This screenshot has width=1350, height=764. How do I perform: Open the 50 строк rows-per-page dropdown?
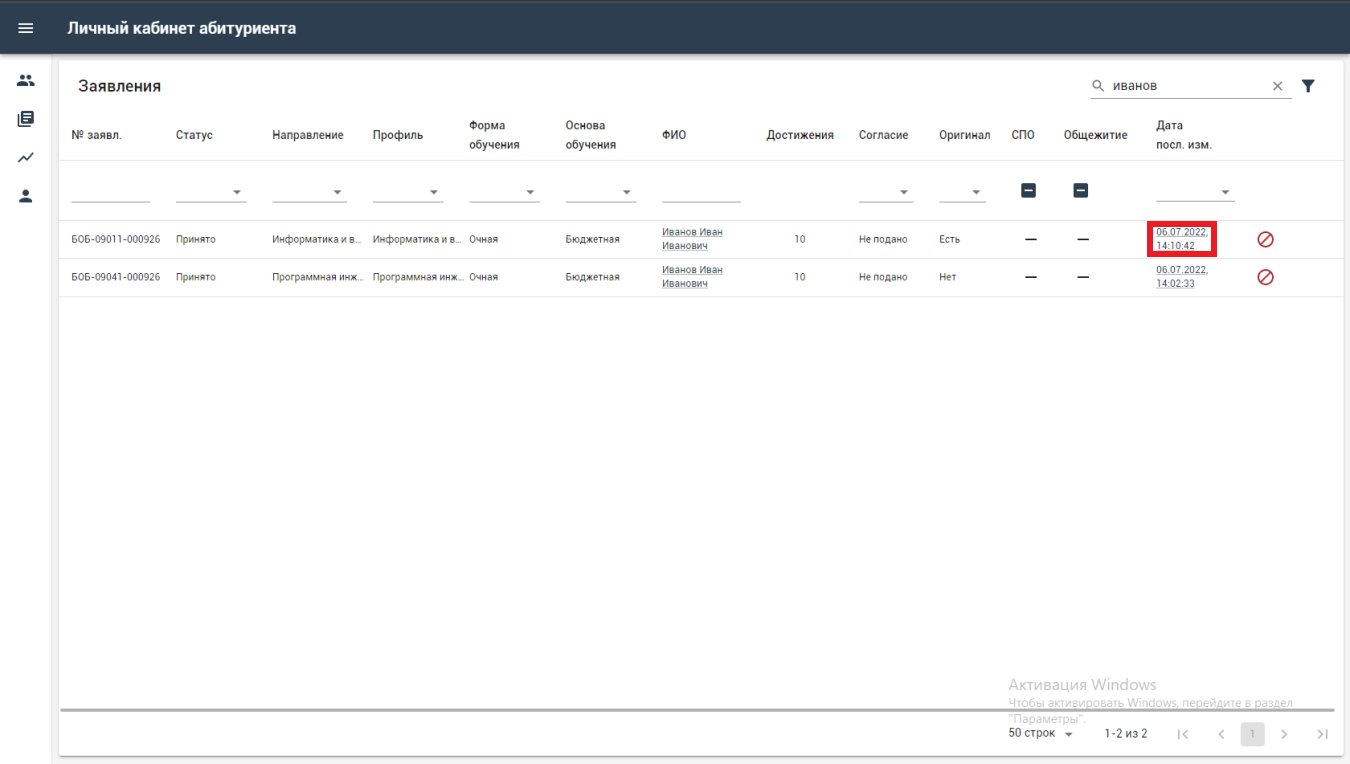point(1040,734)
